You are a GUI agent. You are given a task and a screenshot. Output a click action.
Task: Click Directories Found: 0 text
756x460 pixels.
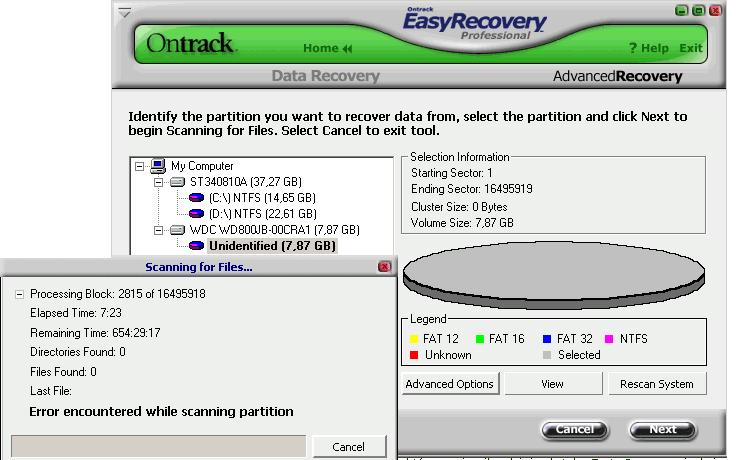[x=78, y=352]
